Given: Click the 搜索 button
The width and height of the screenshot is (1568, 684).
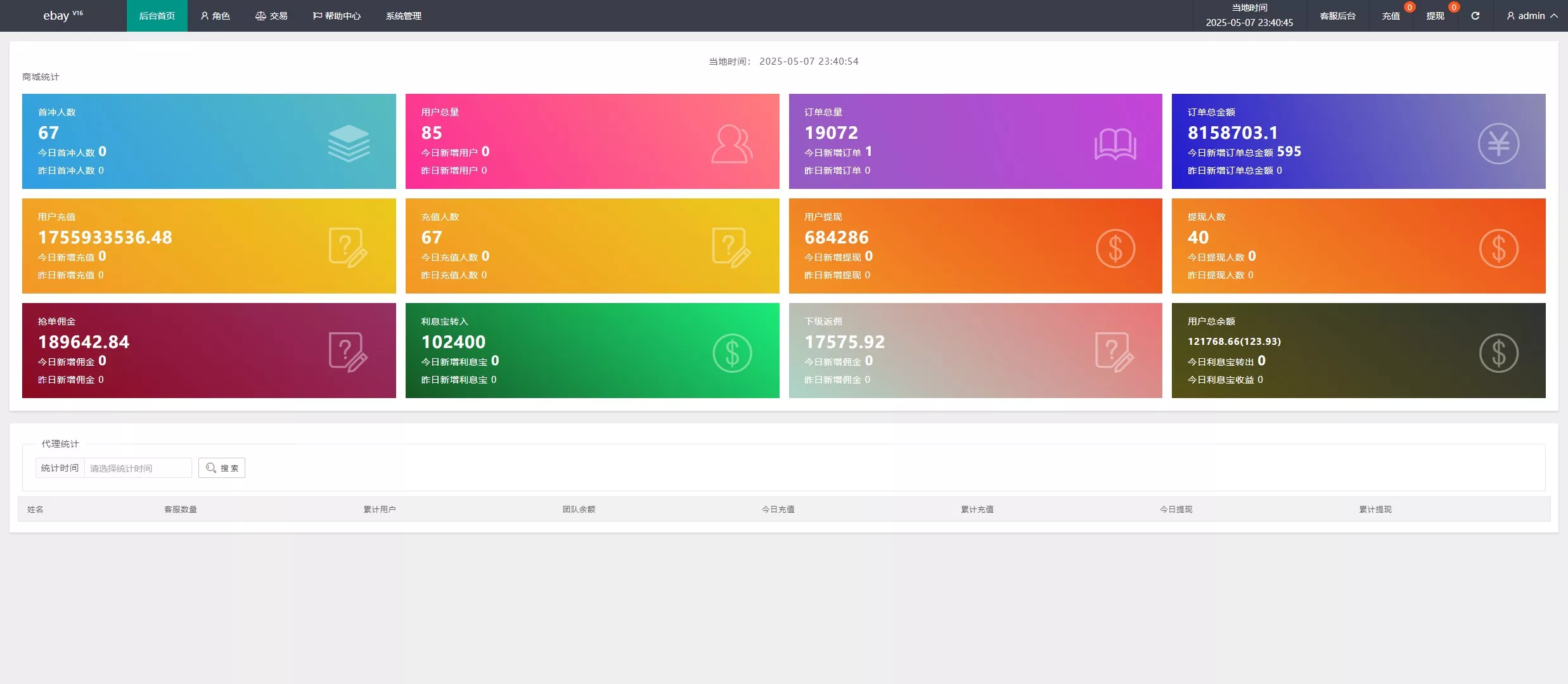Looking at the screenshot, I should 222,468.
